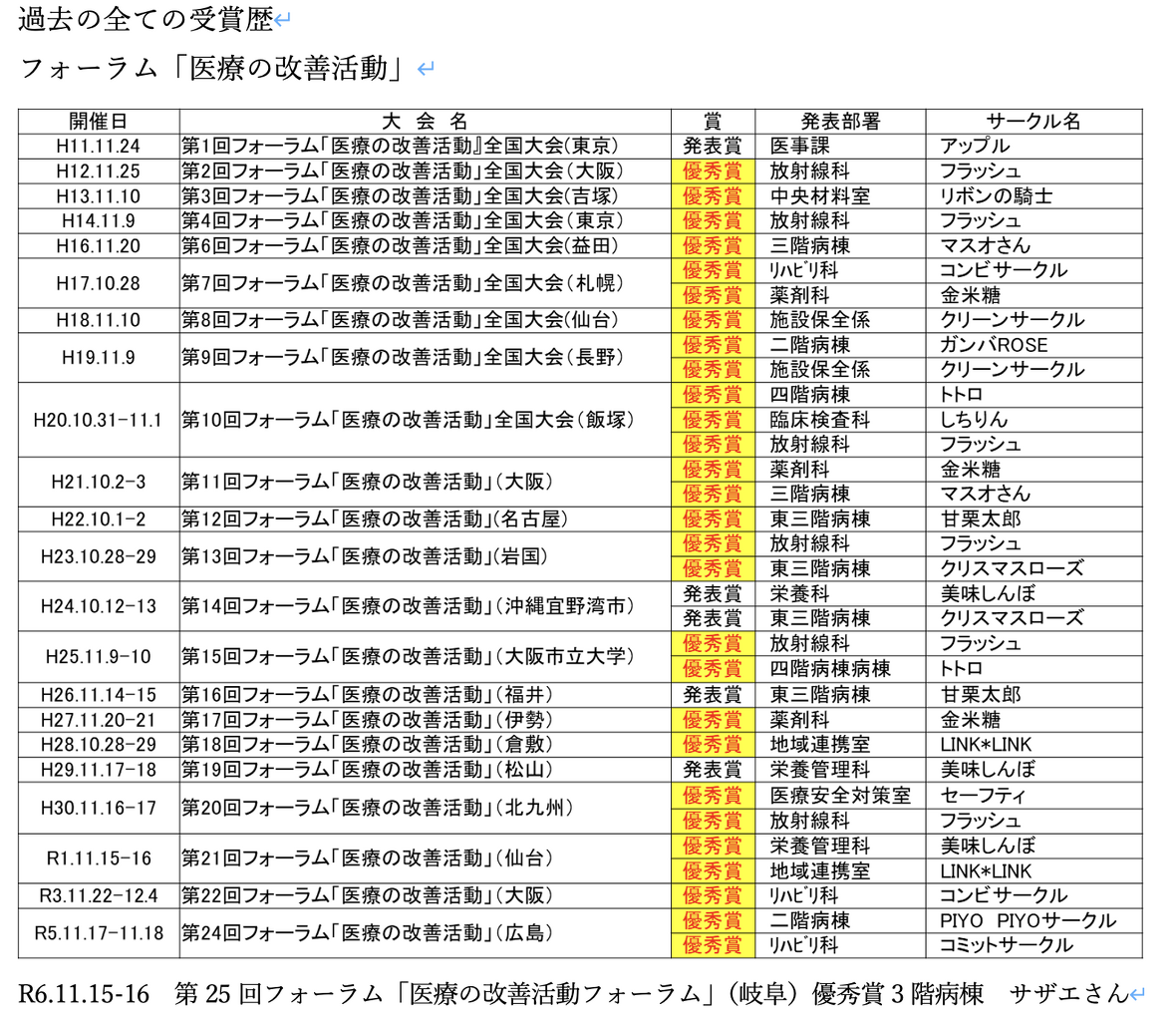Click the 中央材料室 department cell
Screen dimensions: 1176x1024
coord(819,196)
